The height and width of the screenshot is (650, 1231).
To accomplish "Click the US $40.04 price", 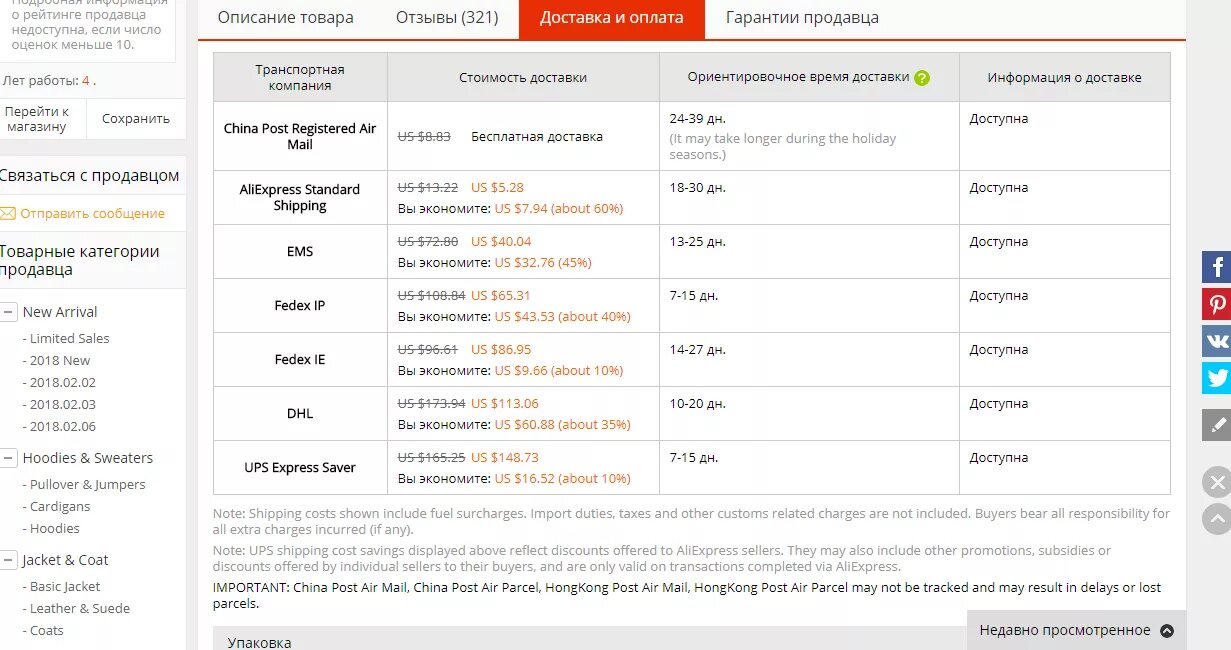I will click(501, 241).
